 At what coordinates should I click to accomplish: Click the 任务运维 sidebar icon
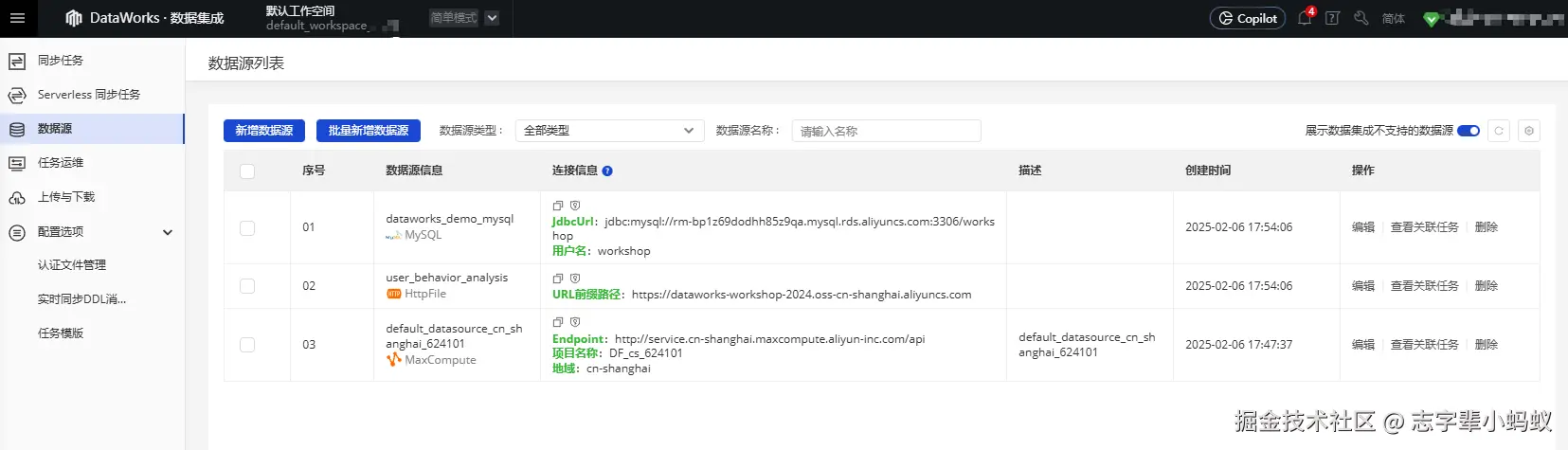(17, 163)
